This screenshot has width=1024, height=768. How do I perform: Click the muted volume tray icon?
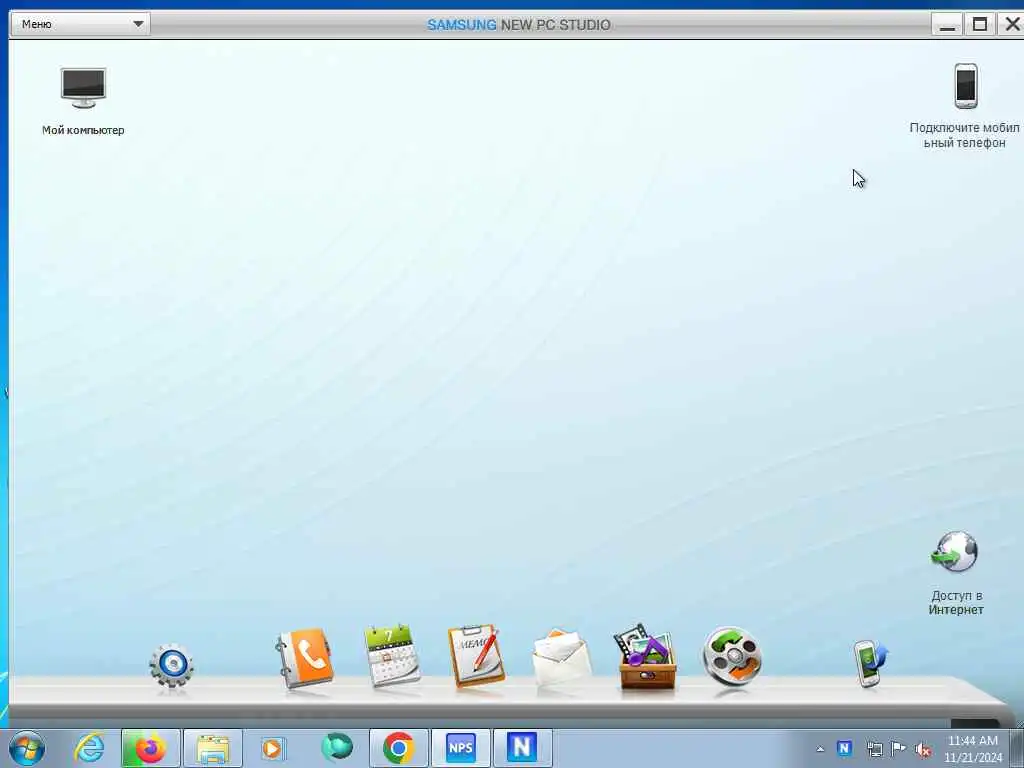pyautogui.click(x=923, y=750)
